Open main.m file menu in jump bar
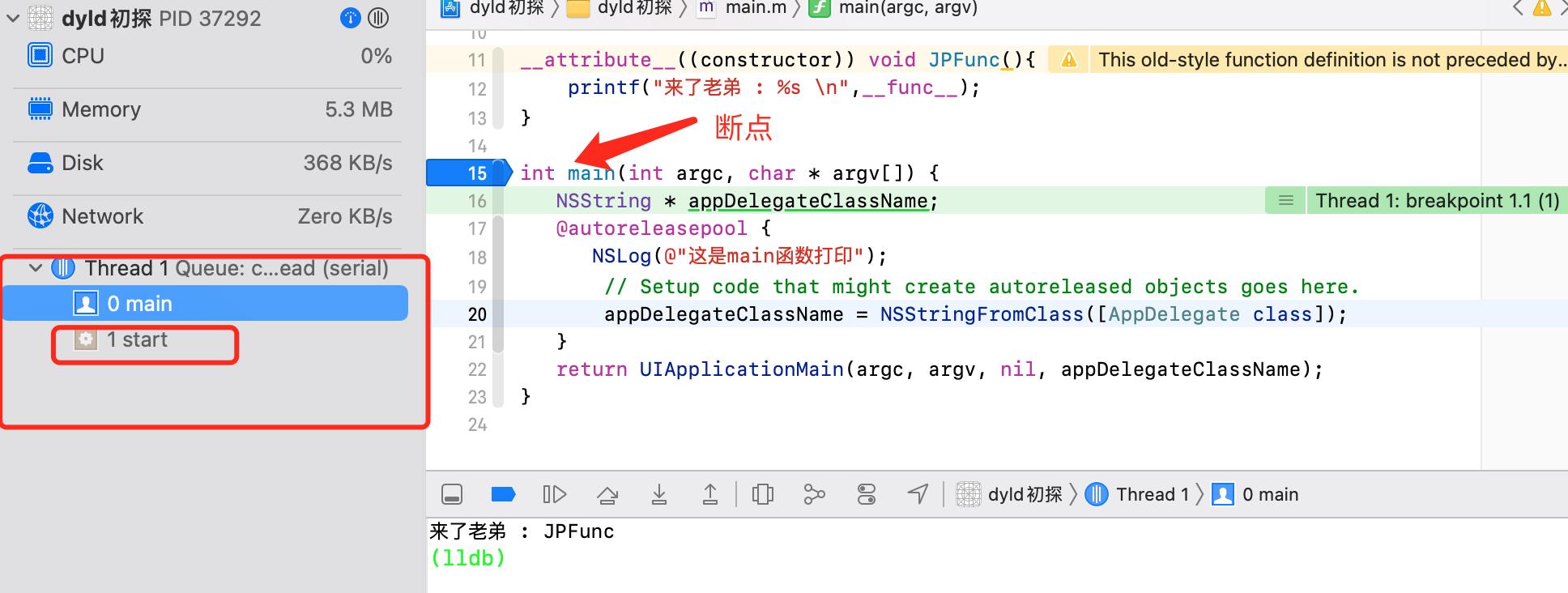The height and width of the screenshot is (593, 1568). [744, 8]
